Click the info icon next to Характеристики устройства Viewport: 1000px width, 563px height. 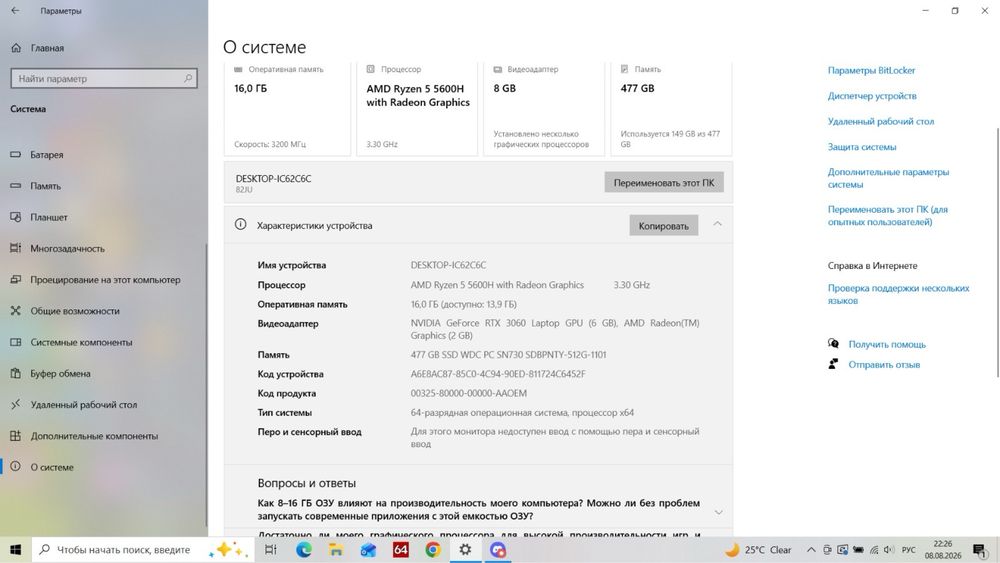point(240,224)
